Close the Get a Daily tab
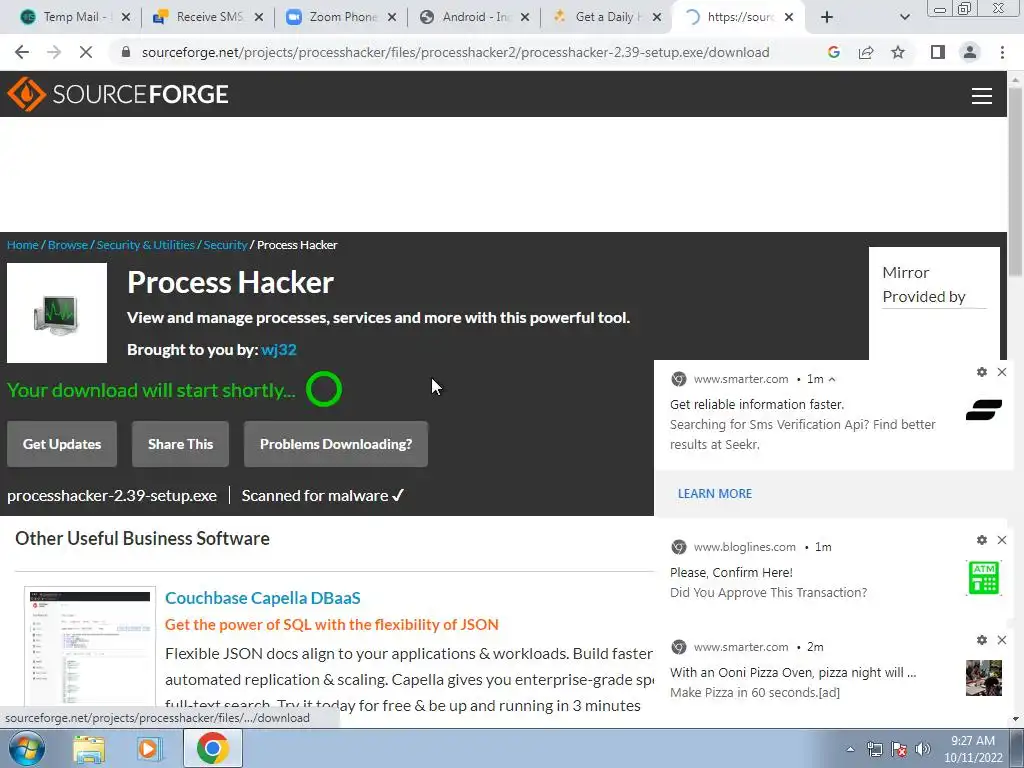 click(x=658, y=17)
